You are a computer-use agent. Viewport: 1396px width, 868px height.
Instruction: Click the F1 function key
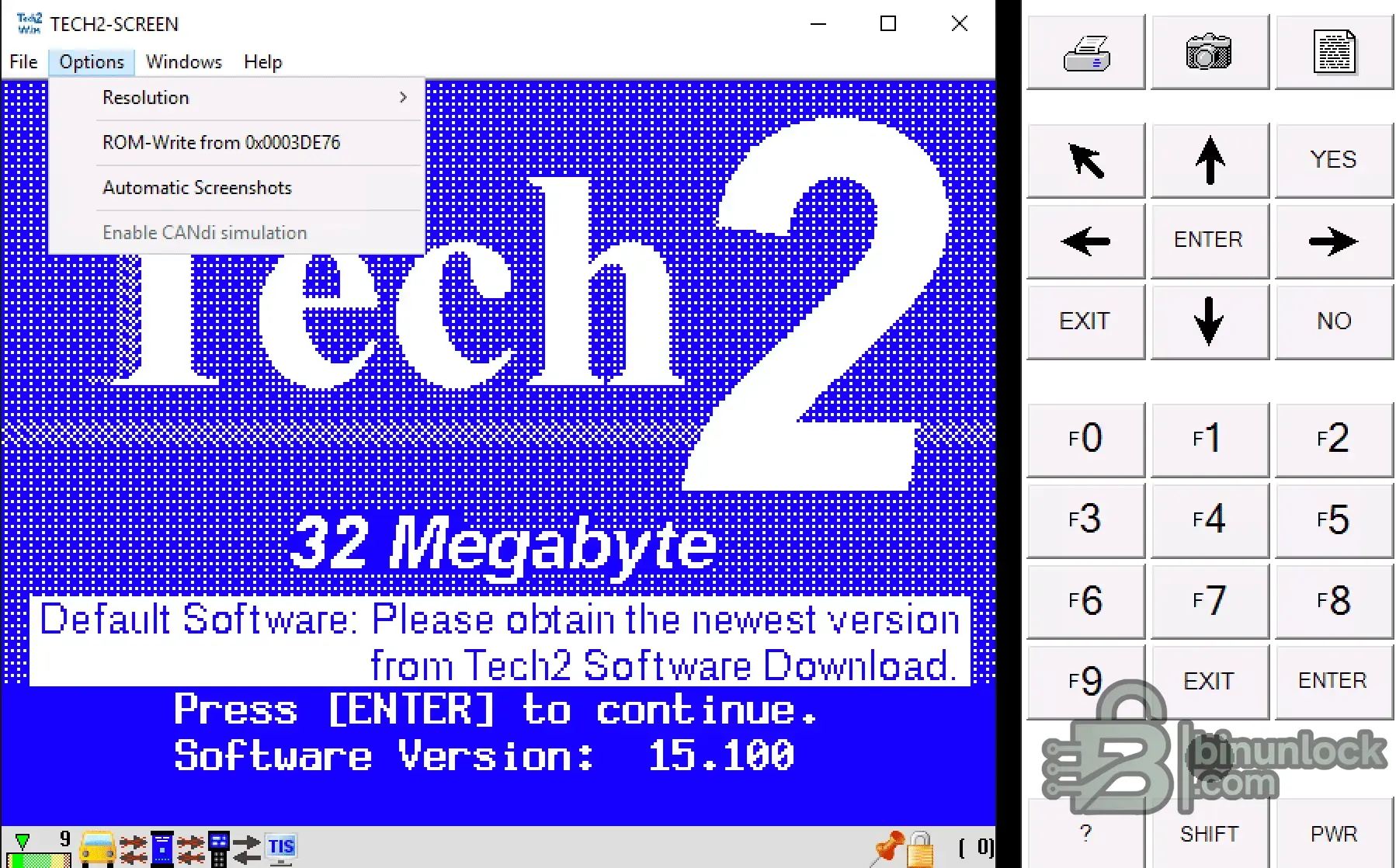pyautogui.click(x=1210, y=440)
